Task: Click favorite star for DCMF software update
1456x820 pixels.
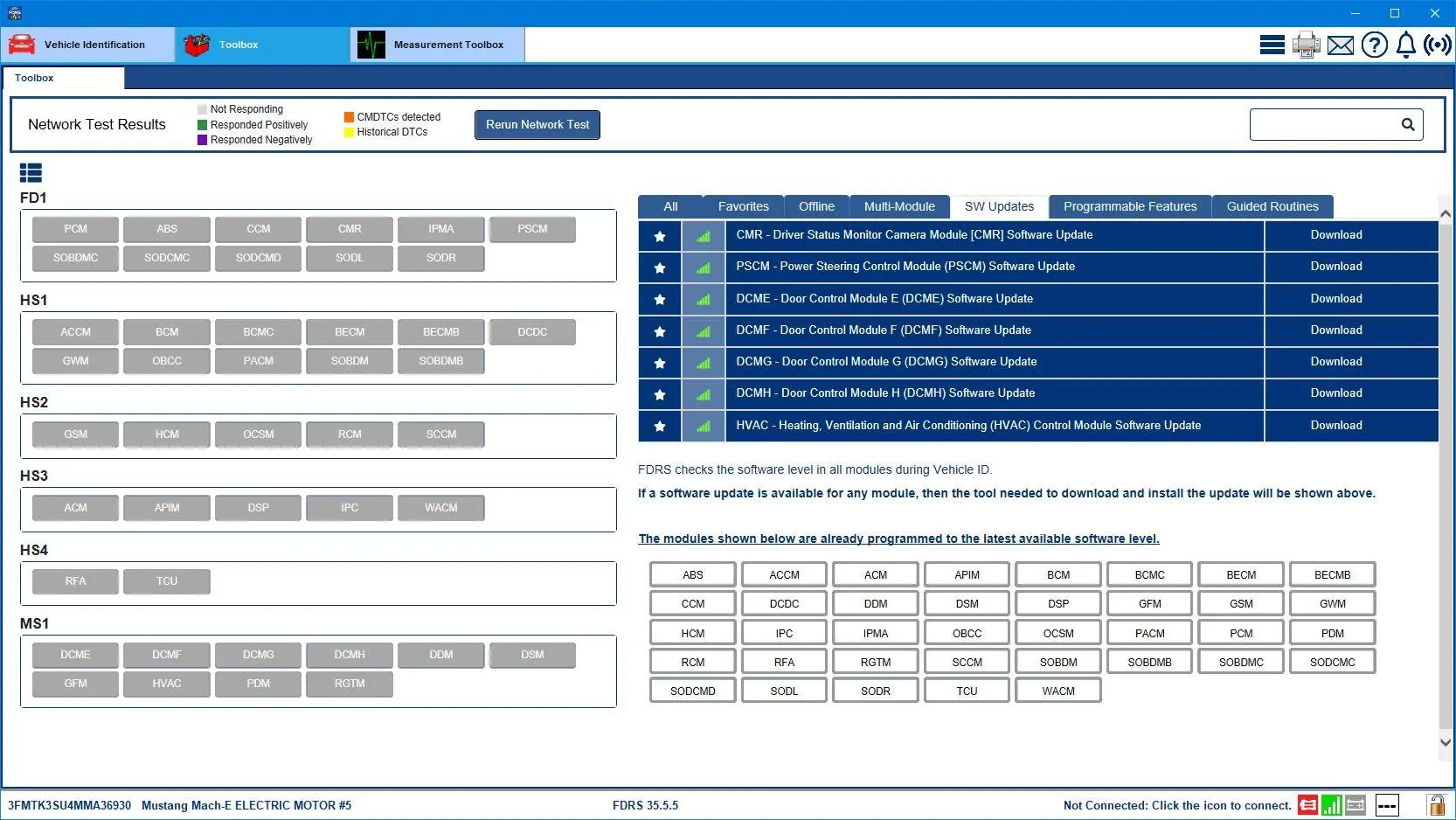Action: [660, 331]
